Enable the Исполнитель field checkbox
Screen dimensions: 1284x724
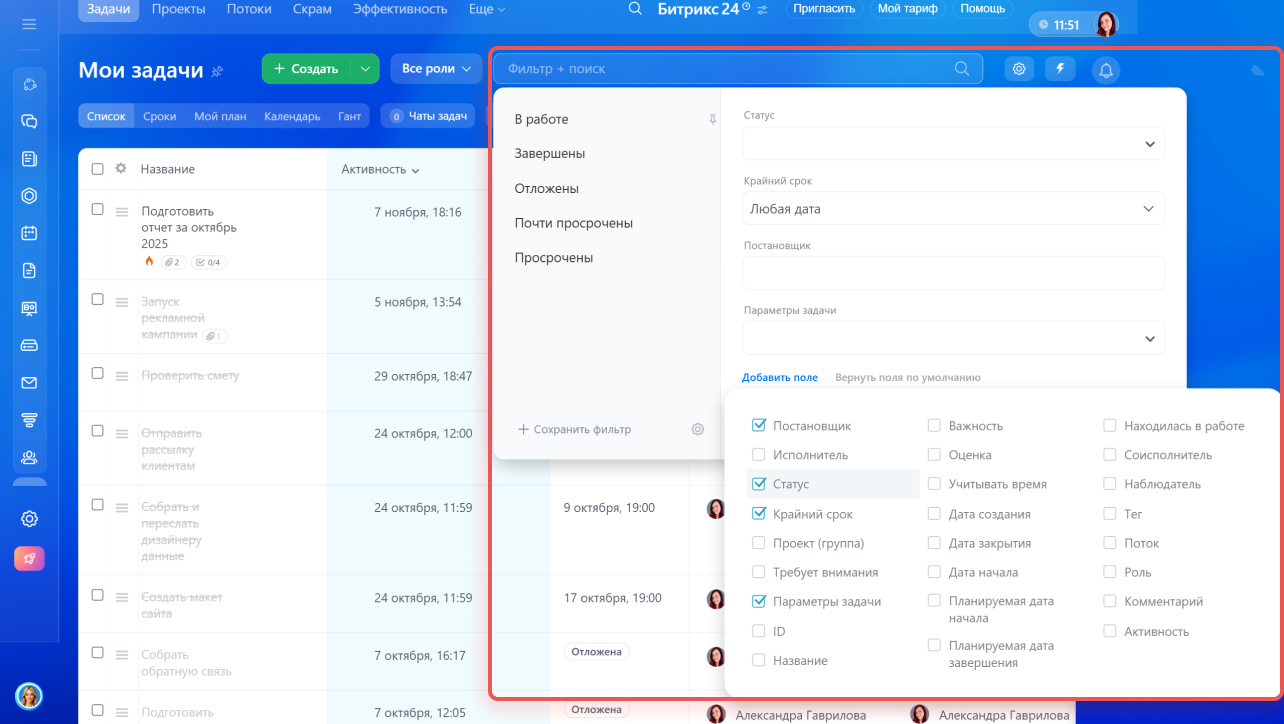coord(758,455)
